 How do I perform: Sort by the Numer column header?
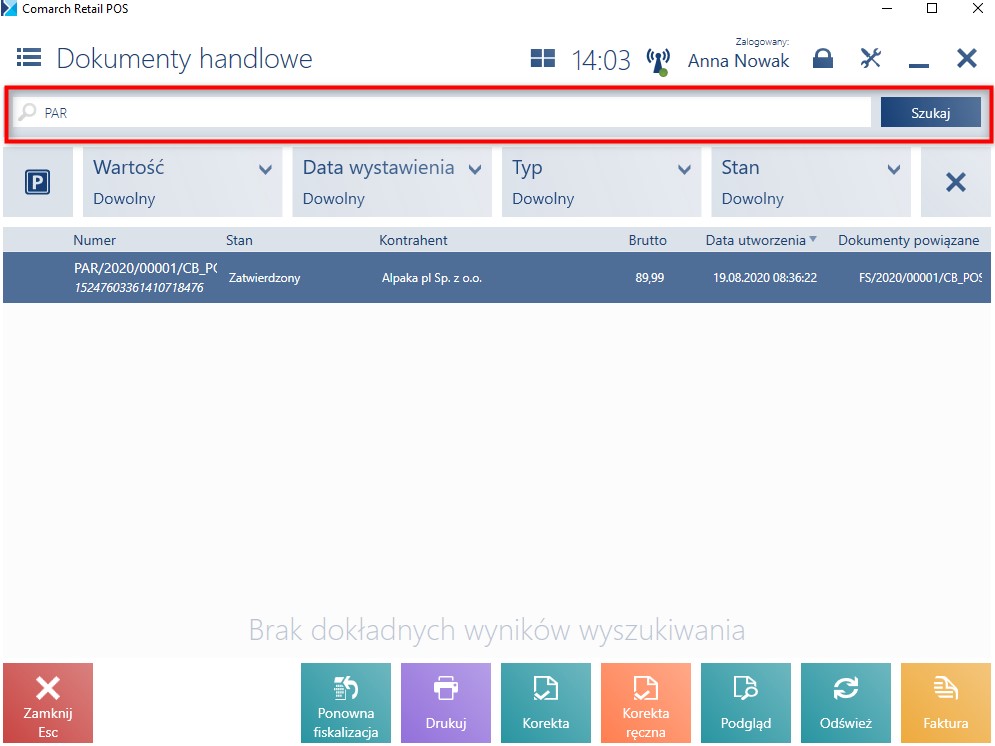coord(95,240)
